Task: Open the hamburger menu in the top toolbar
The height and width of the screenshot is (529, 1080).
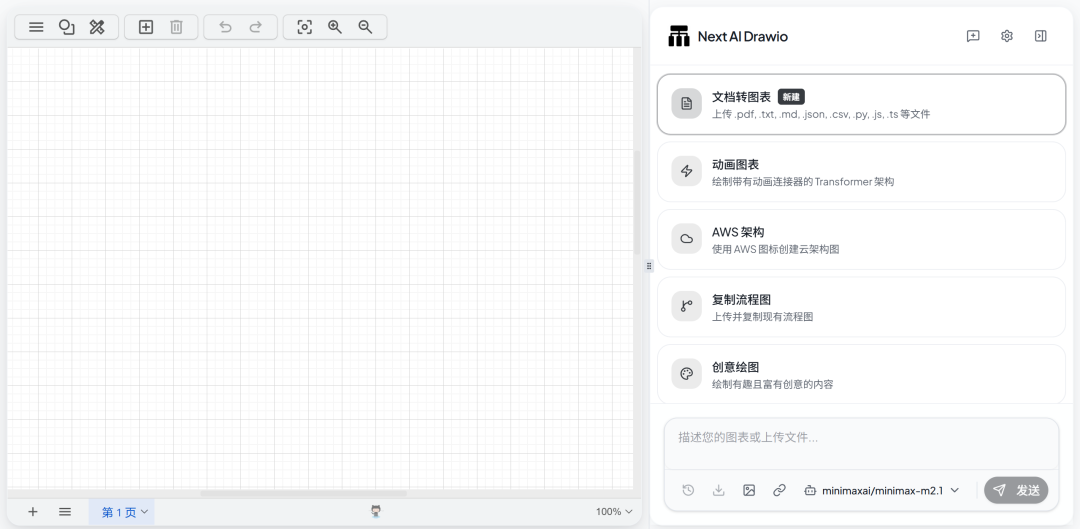Action: point(36,27)
